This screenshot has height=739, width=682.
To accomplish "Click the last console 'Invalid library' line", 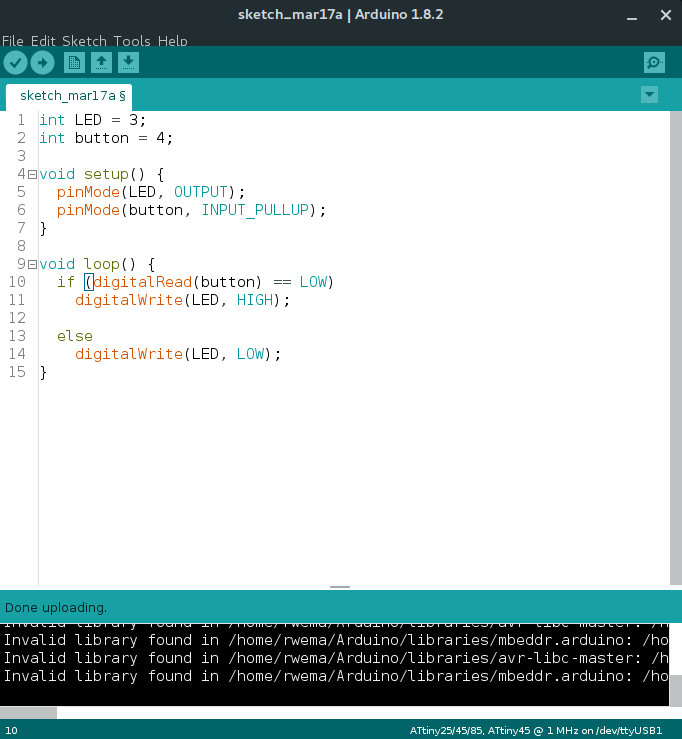I will tap(336, 676).
